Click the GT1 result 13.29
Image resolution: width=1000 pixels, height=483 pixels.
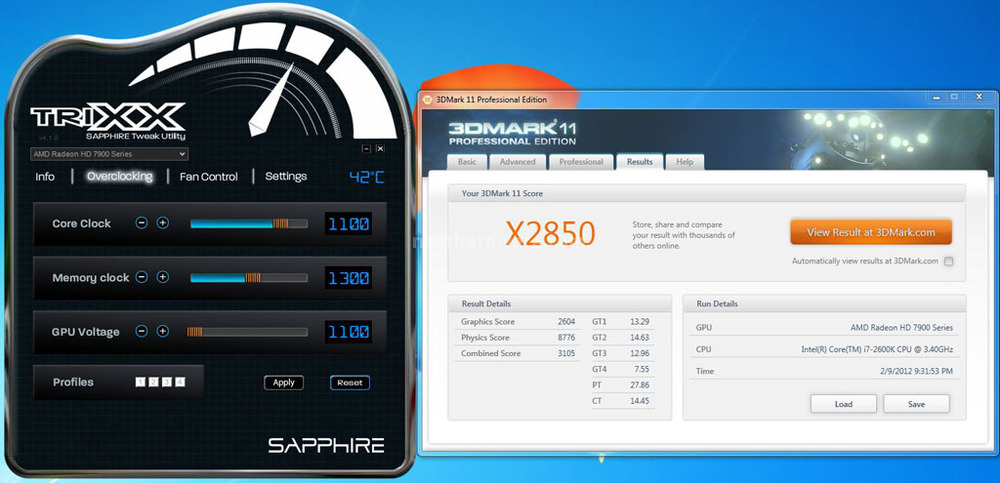coord(639,322)
